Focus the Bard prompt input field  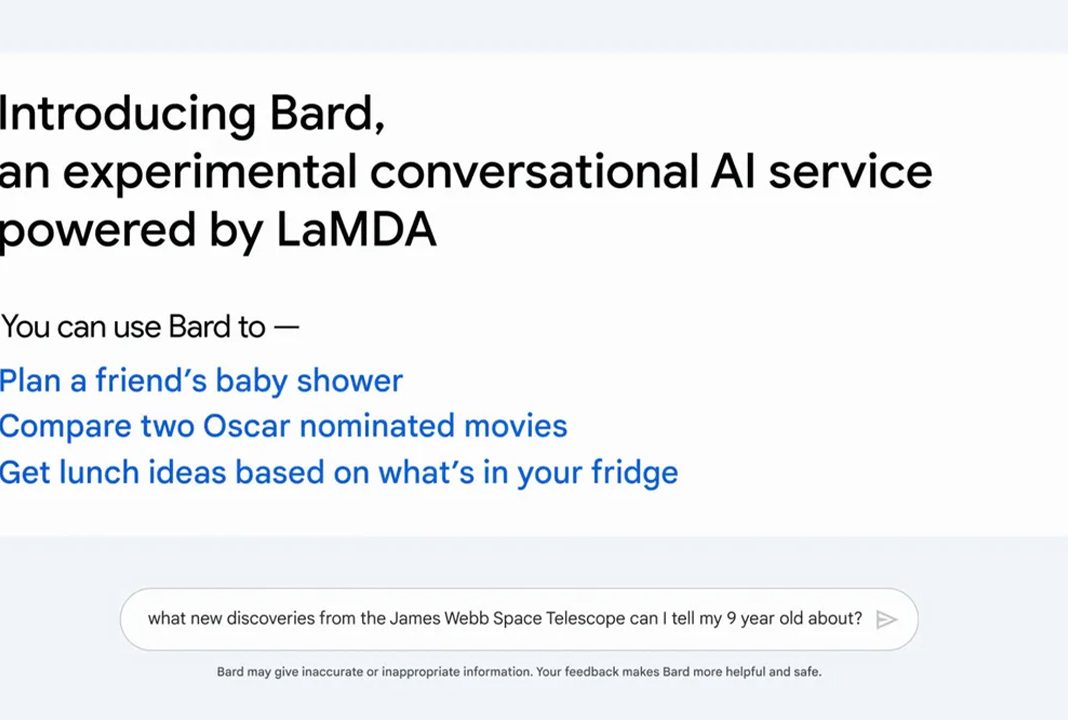pyautogui.click(x=519, y=619)
